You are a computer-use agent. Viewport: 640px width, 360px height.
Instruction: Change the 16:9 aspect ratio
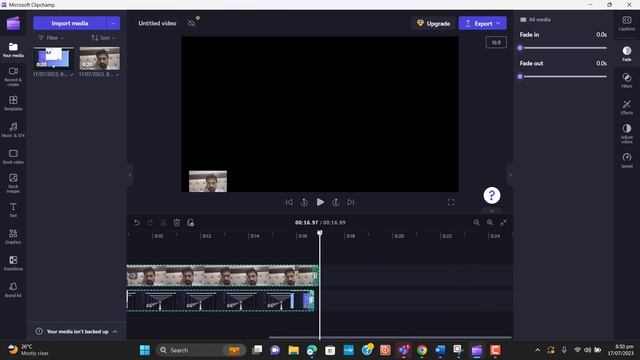pyautogui.click(x=496, y=42)
